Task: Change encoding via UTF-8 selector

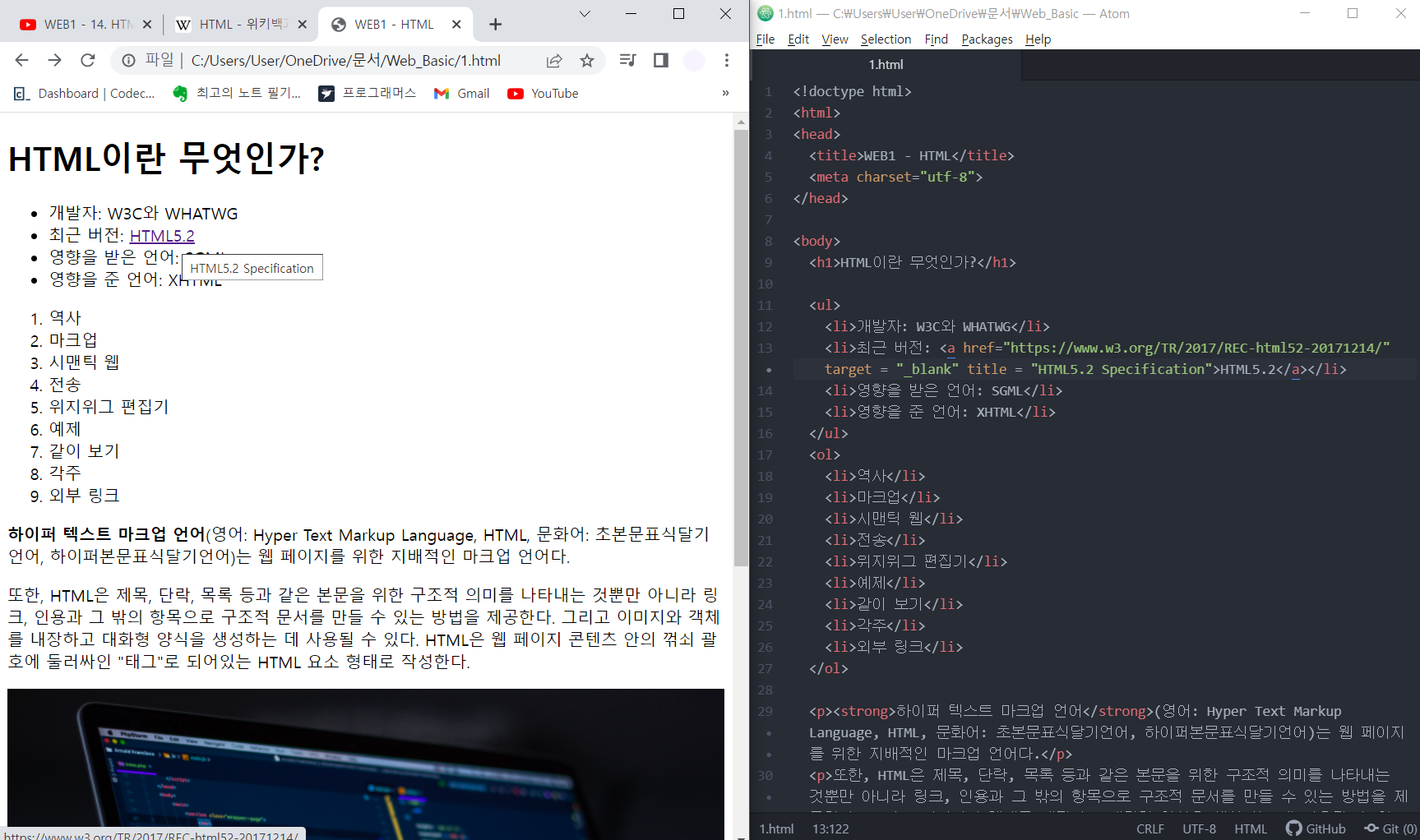Action: [x=1199, y=828]
